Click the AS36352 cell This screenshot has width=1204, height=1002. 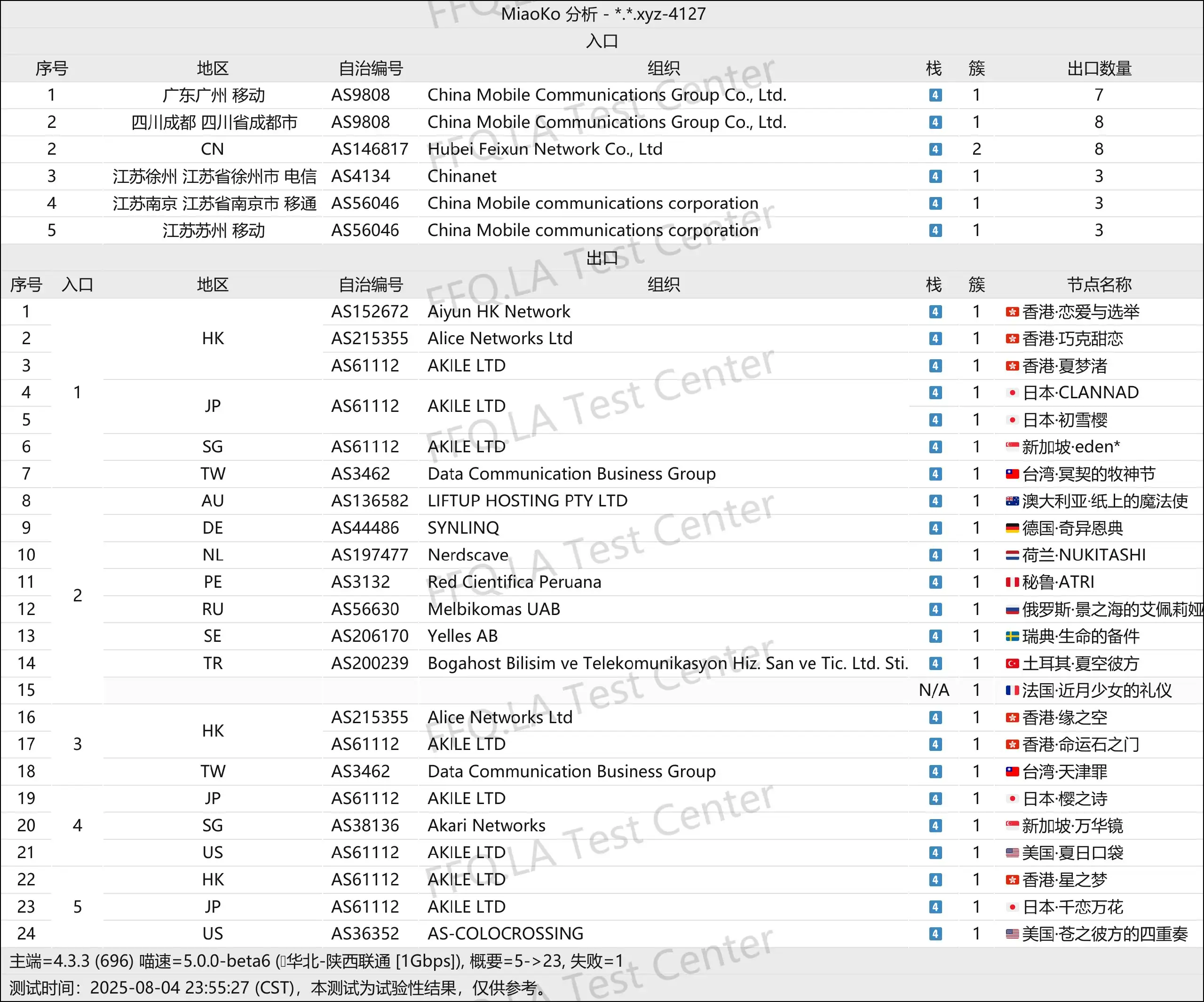coord(365,934)
